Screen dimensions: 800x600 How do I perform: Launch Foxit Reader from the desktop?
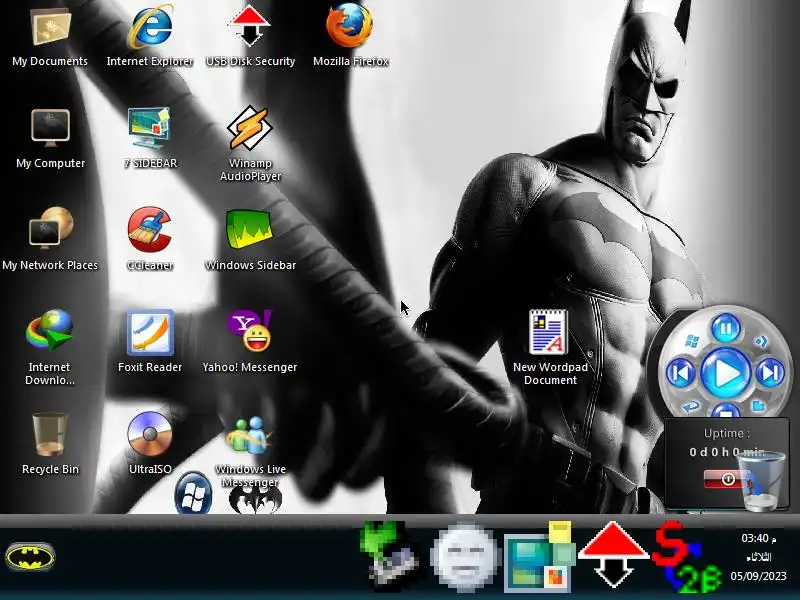[150, 333]
